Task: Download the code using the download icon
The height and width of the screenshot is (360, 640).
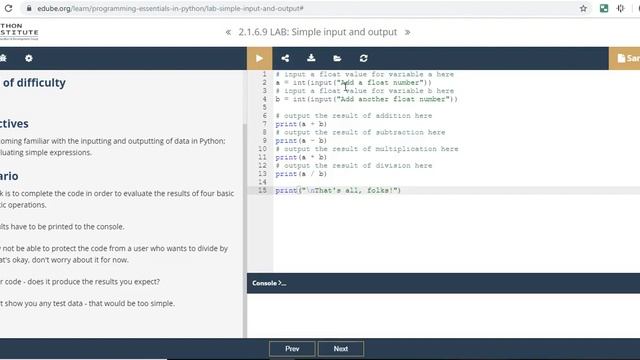Action: click(311, 58)
